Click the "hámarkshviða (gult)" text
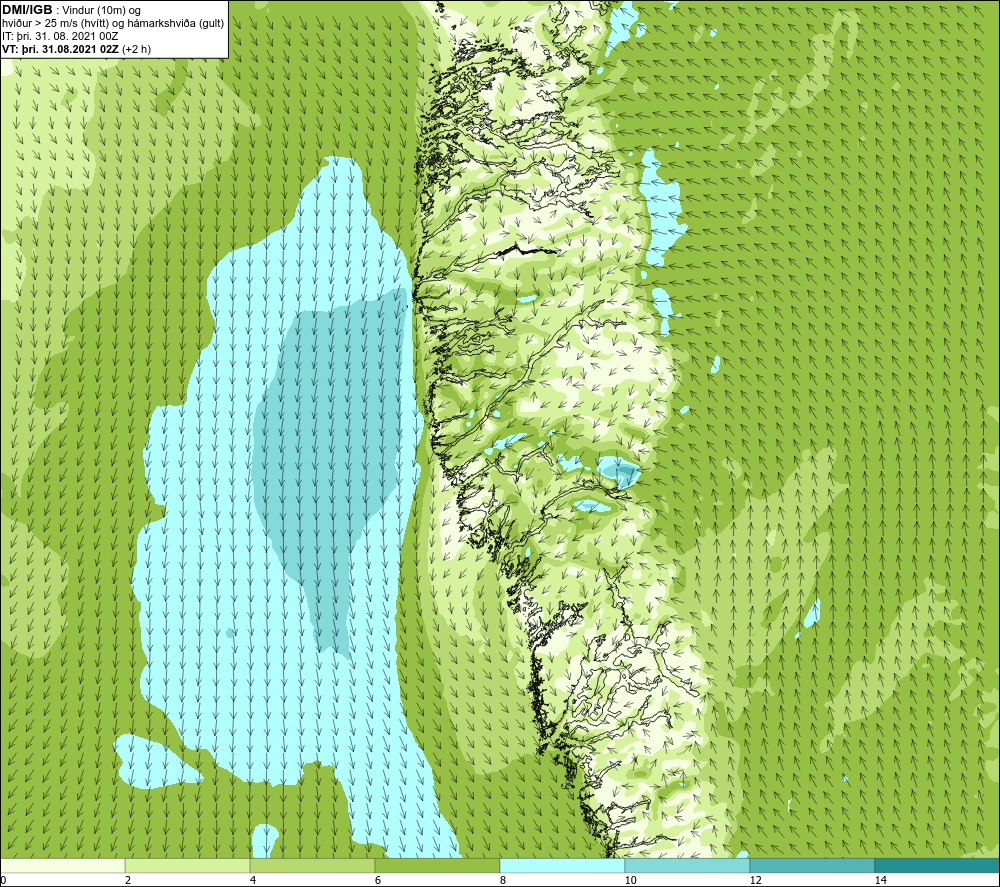Viewport: 1000px width, 887px height. (175, 24)
